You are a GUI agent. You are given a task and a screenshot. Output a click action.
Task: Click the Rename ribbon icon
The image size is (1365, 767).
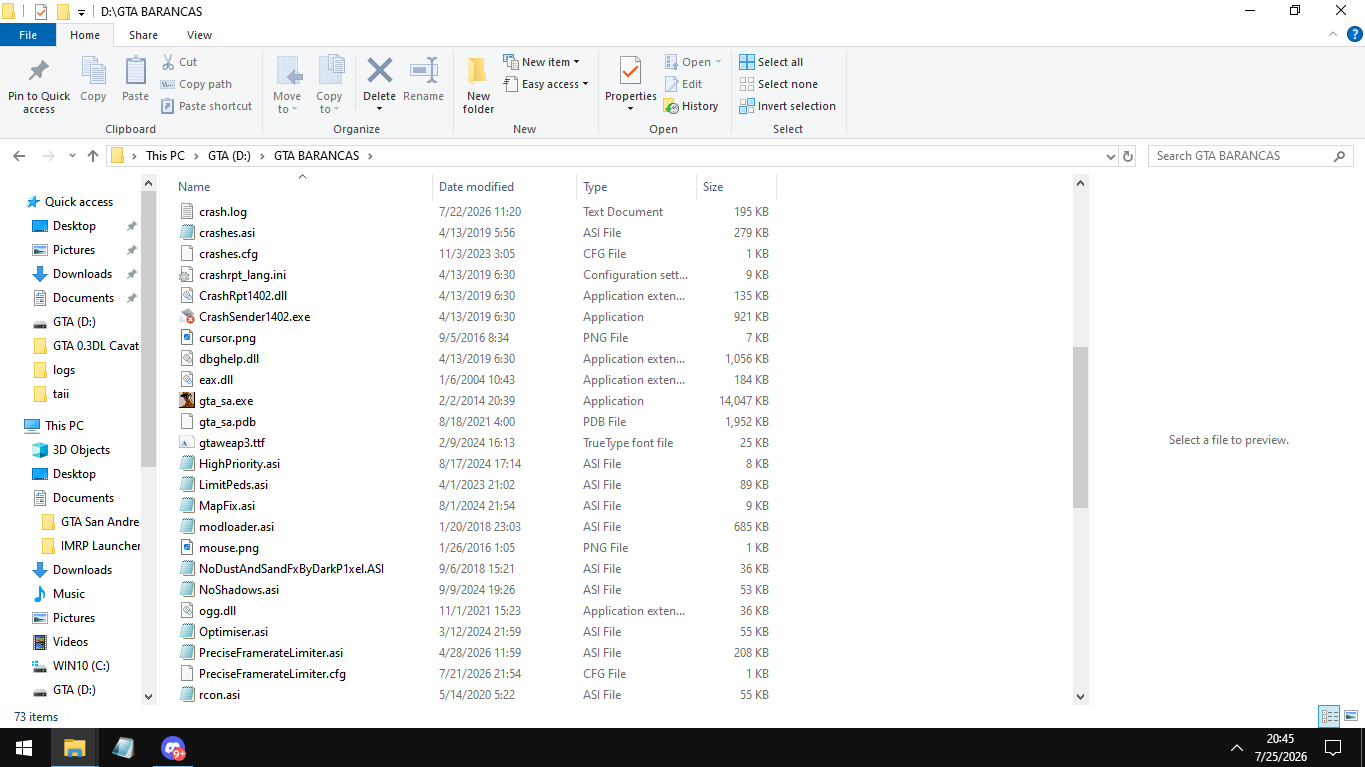(424, 71)
